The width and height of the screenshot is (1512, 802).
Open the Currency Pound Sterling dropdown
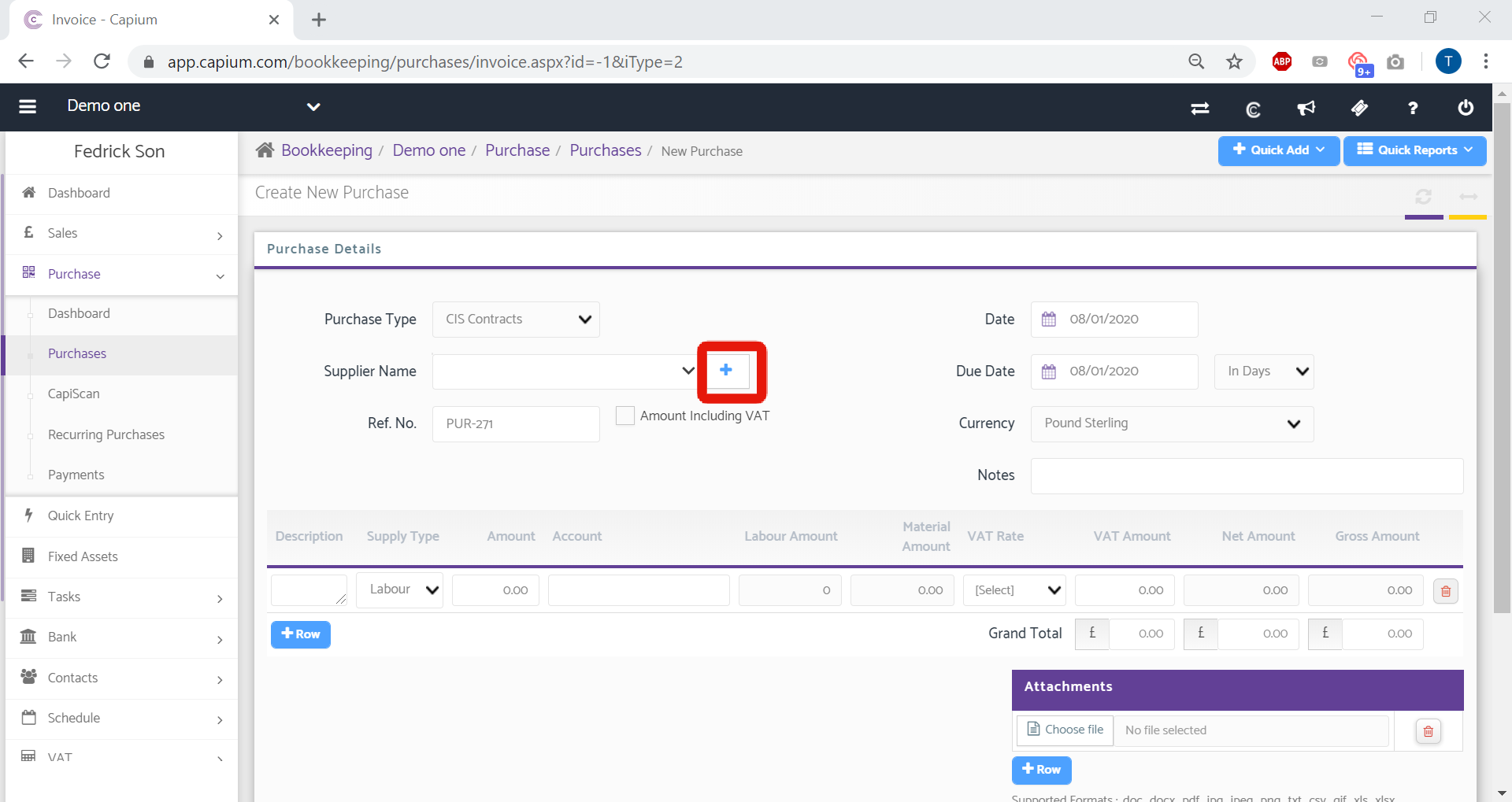[x=1172, y=423]
